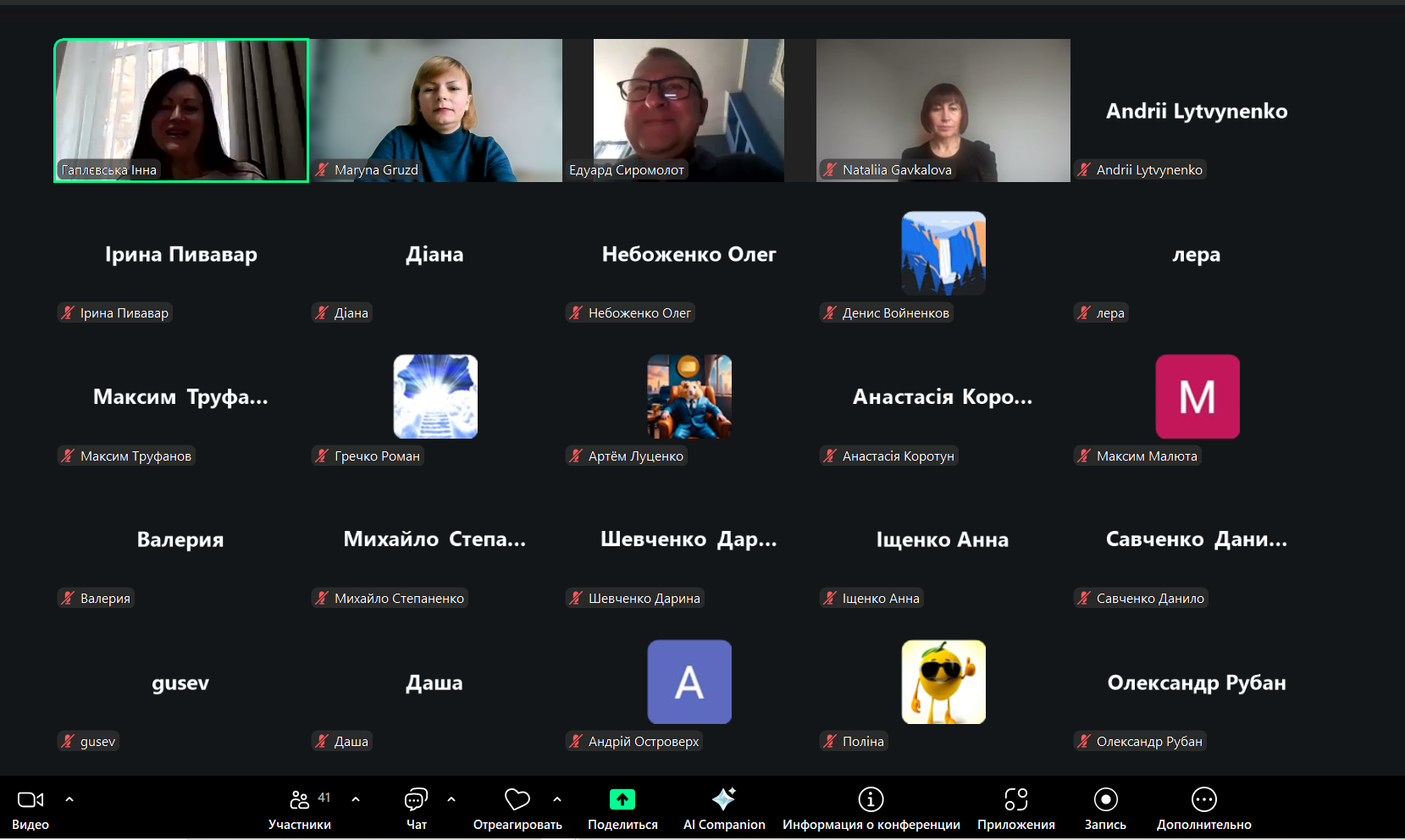Toggle the video camera on
This screenshot has width=1405, height=840.
pos(30,799)
